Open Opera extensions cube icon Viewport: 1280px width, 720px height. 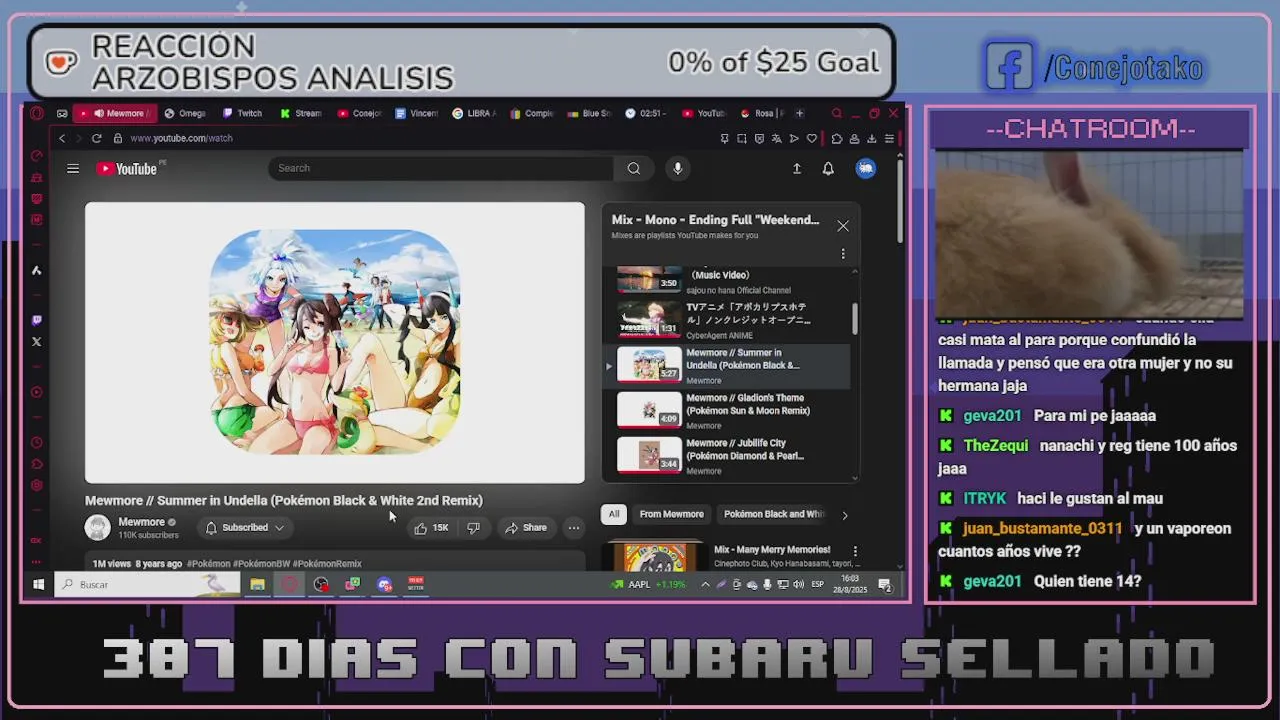(837, 138)
